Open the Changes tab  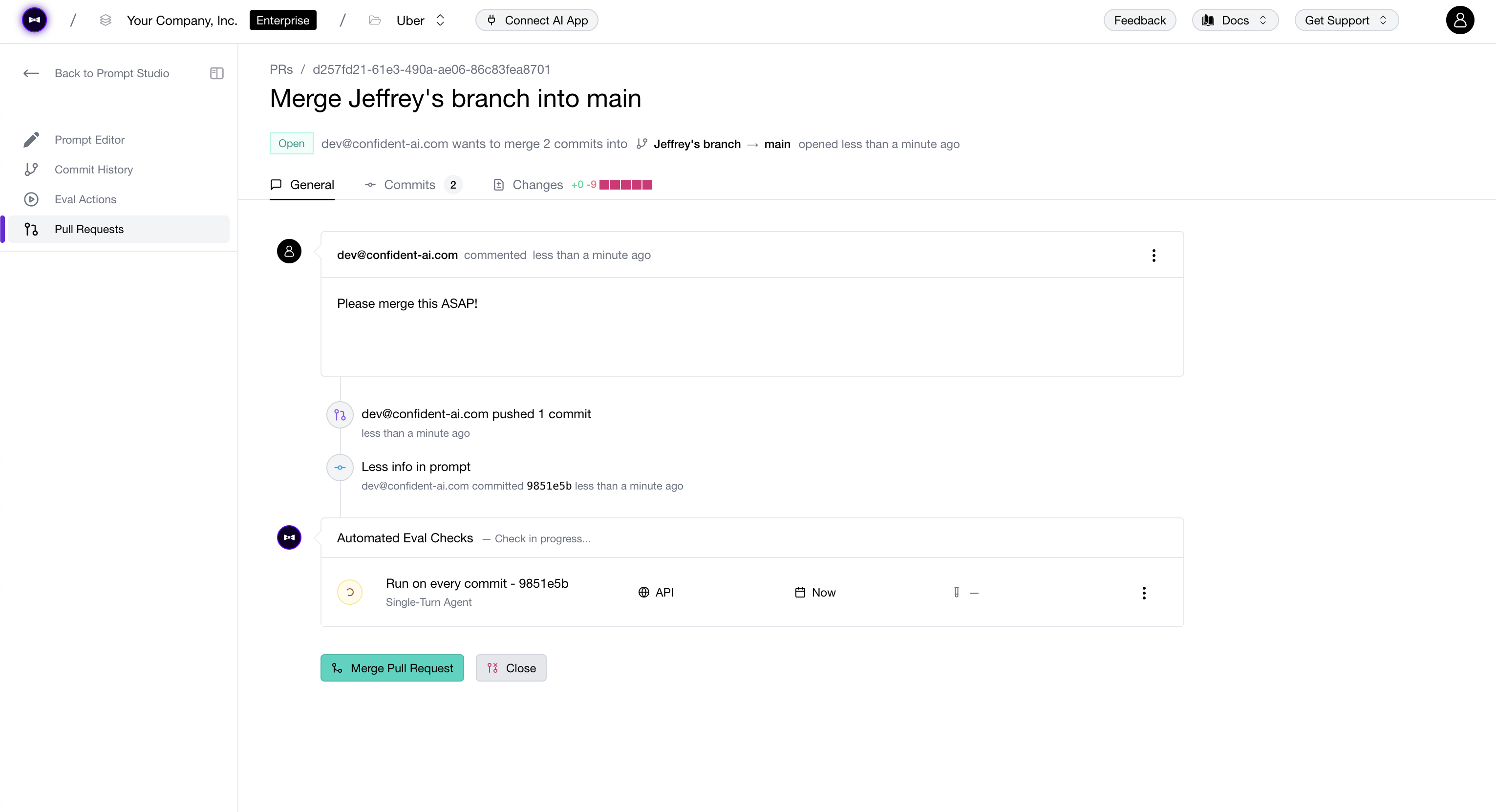coord(537,185)
